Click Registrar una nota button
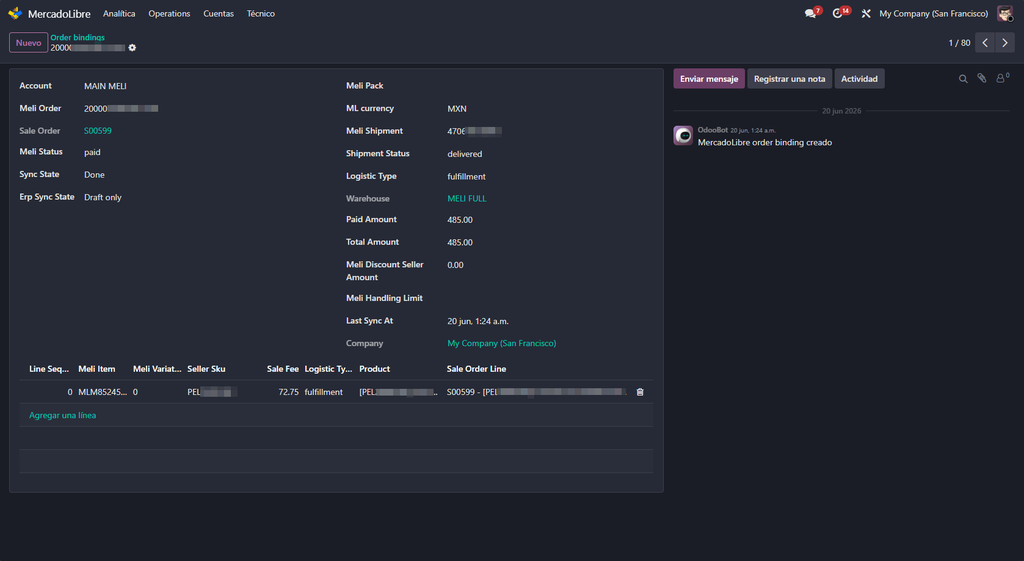 point(790,78)
